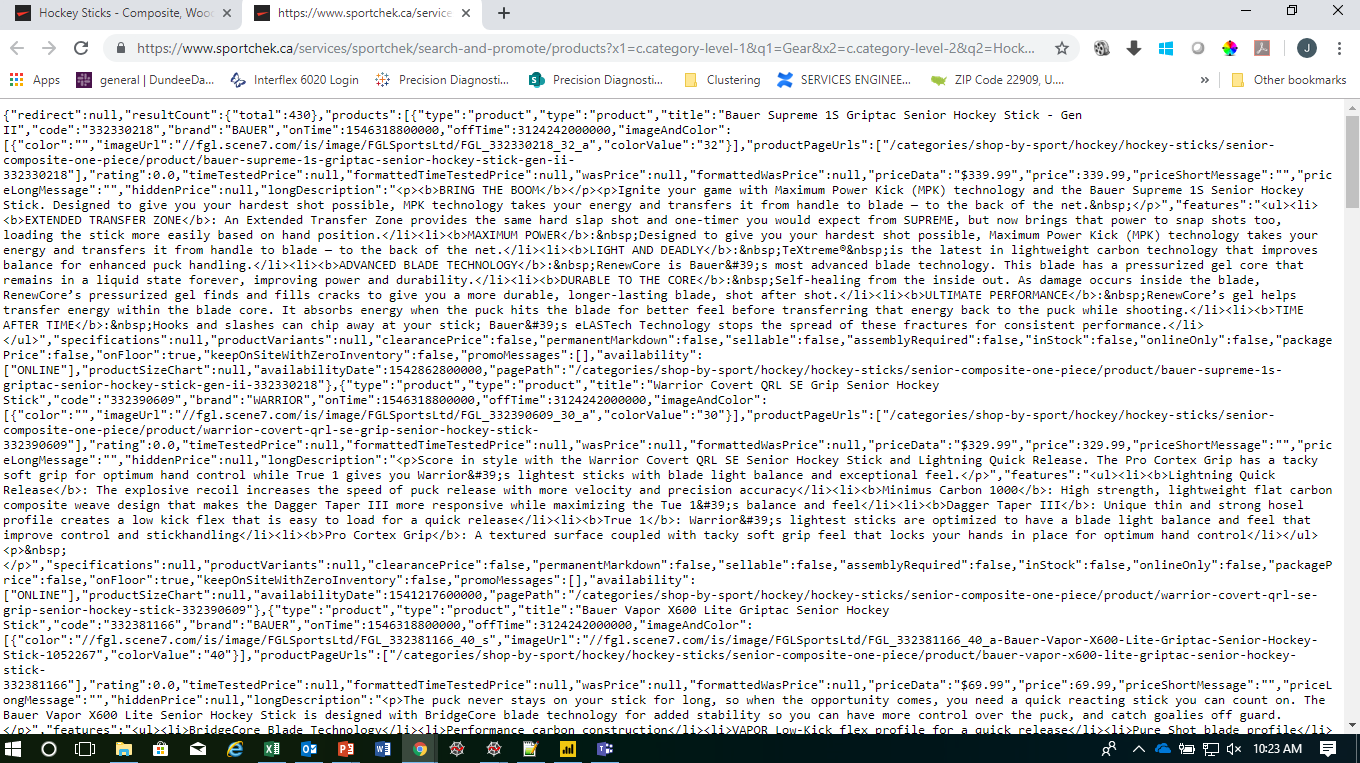This screenshot has width=1360, height=763.
Task: Close the Hockey Sticks tab
Action: click(x=227, y=13)
